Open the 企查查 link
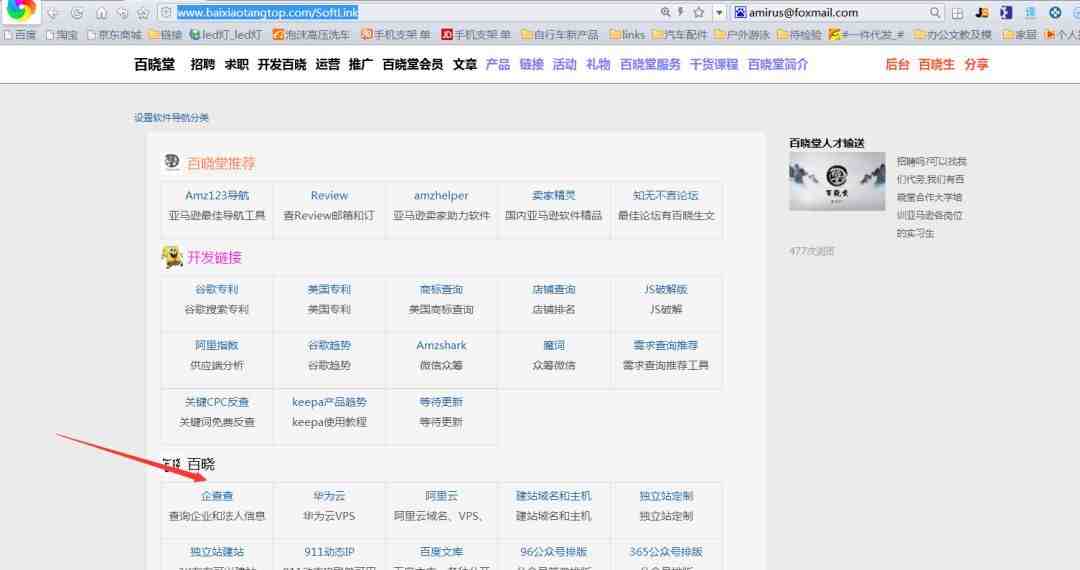 [x=217, y=496]
